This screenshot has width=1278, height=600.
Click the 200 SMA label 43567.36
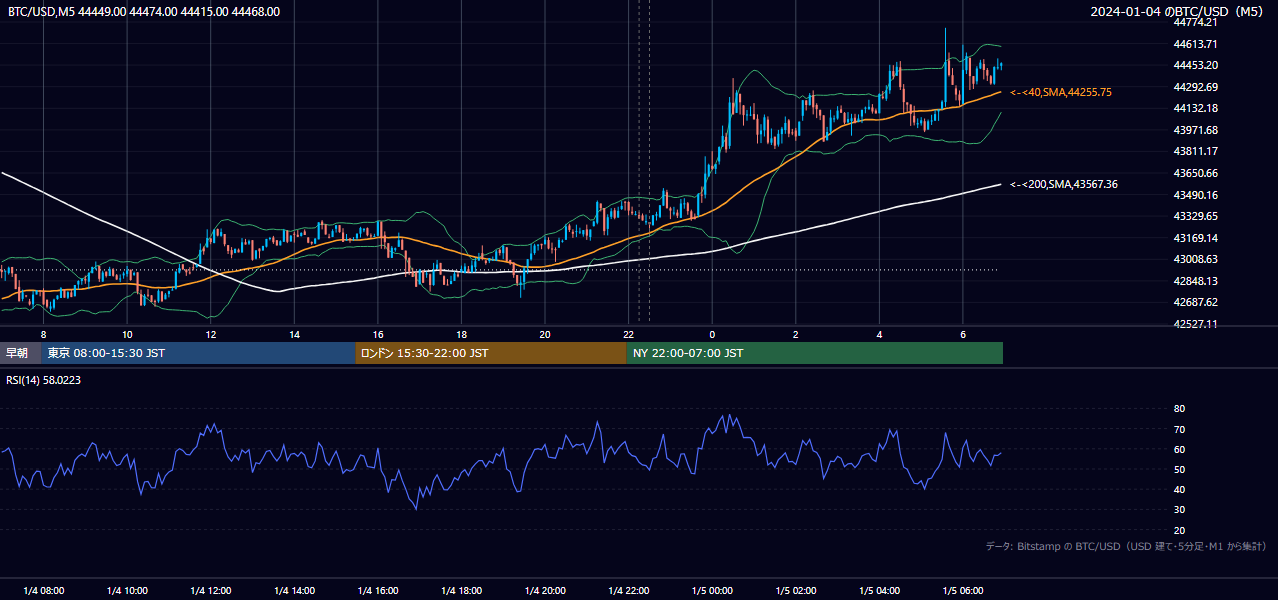point(1064,184)
